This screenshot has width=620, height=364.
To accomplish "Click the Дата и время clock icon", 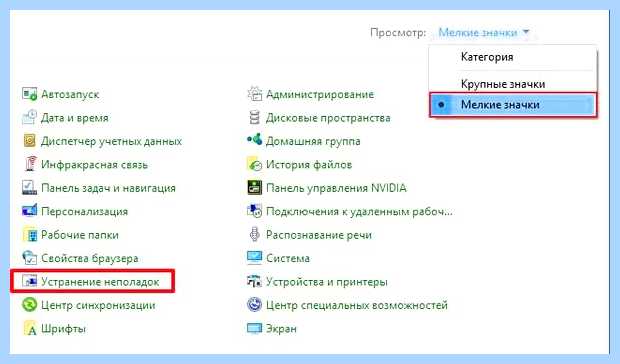I will (x=30, y=117).
